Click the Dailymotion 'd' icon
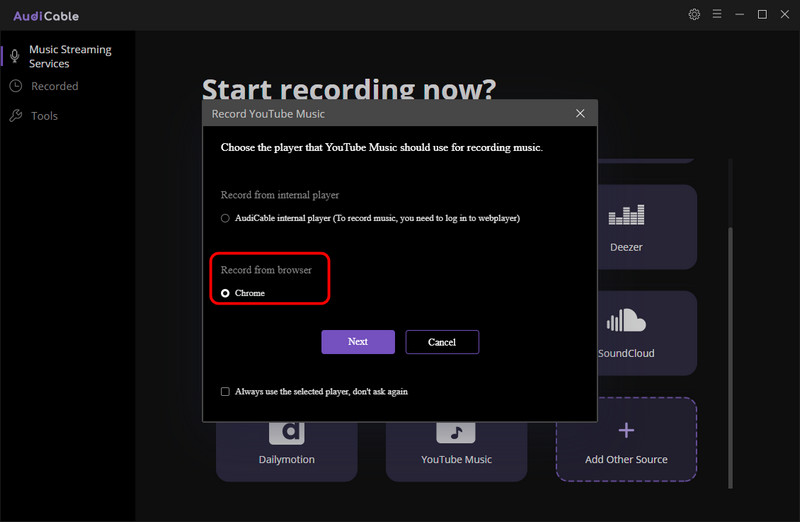This screenshot has height=522, width=800. pos(286,432)
